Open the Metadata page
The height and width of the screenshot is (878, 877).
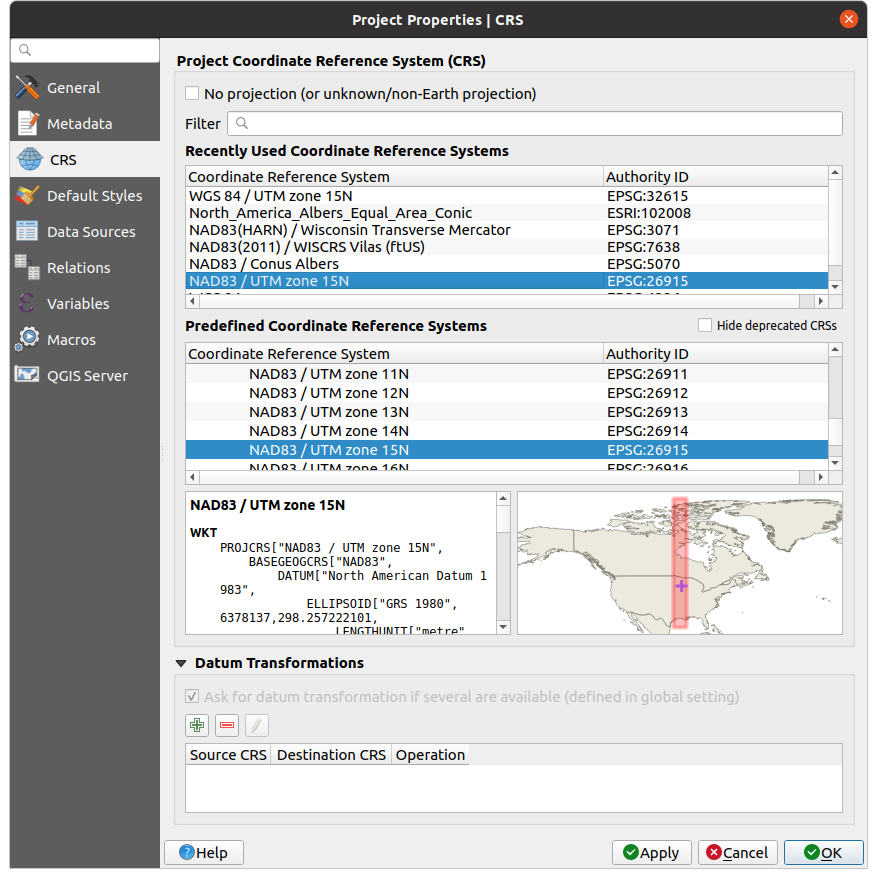tap(79, 124)
